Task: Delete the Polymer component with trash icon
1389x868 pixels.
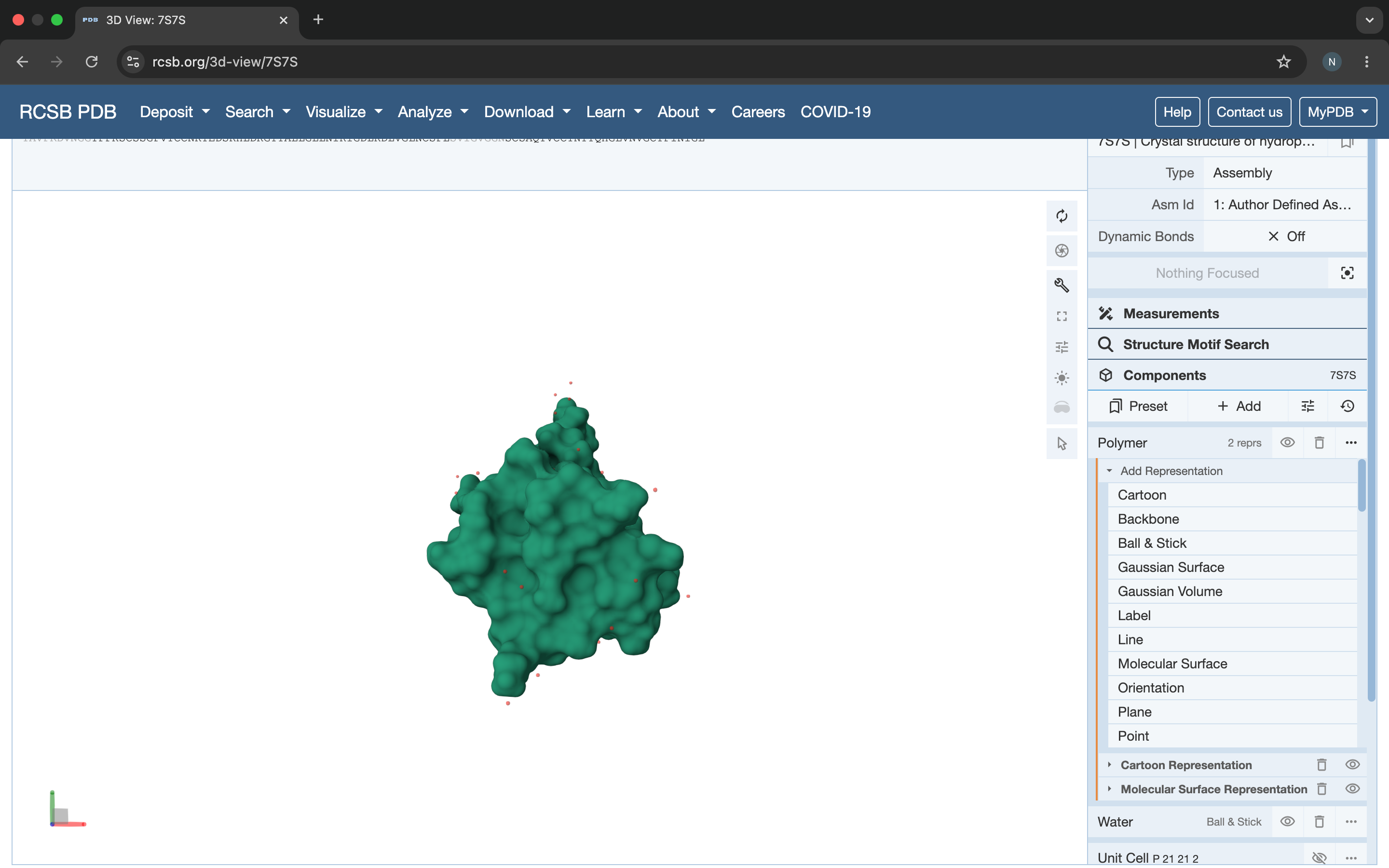Action: [1319, 443]
